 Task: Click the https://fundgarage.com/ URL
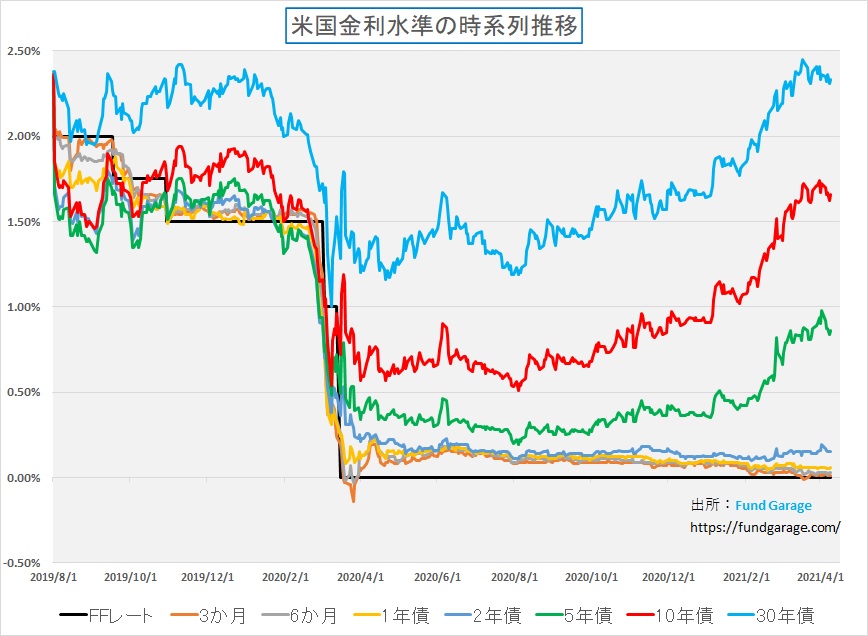point(765,526)
